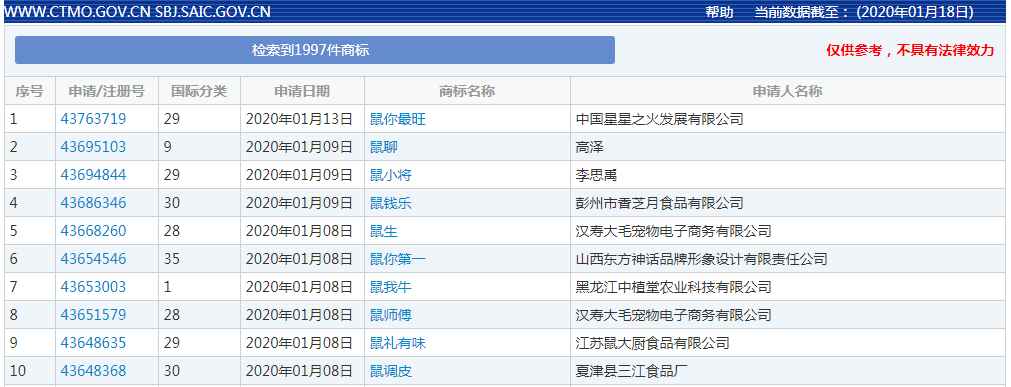Click the 当前数据截至 date text
The image size is (1011, 387).
click(x=864, y=12)
